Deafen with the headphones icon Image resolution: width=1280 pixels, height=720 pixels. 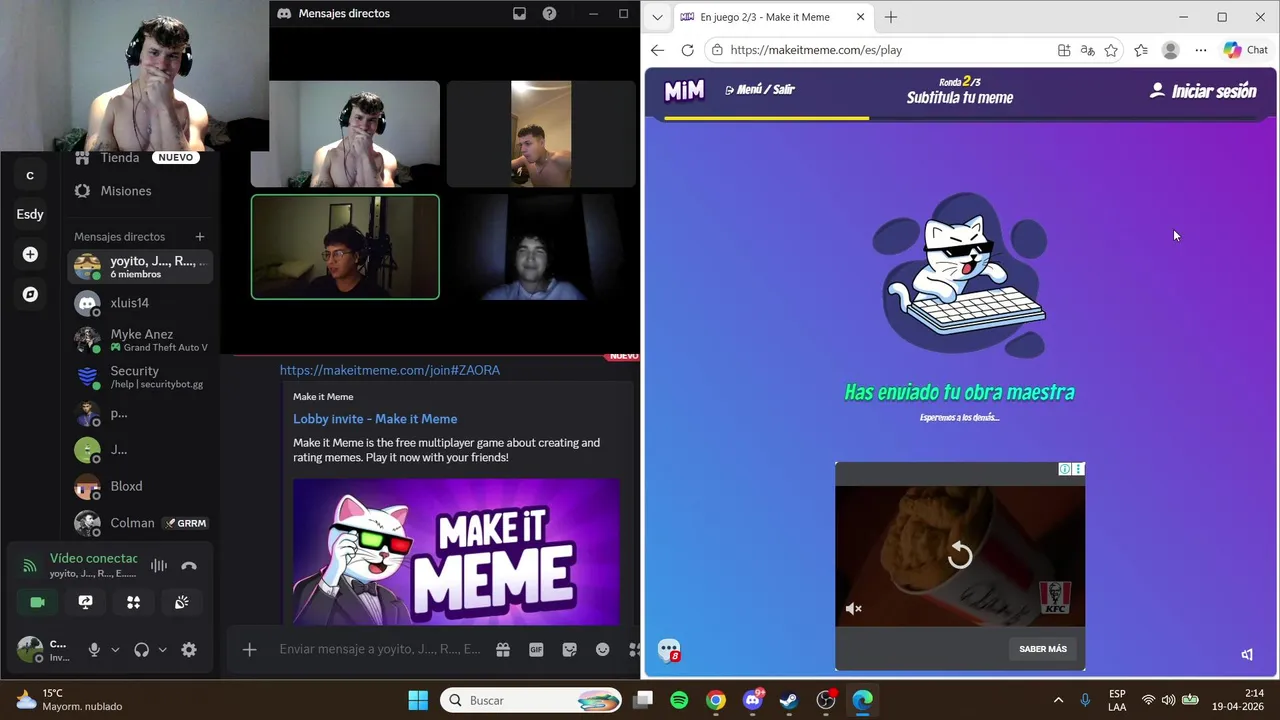pos(141,650)
